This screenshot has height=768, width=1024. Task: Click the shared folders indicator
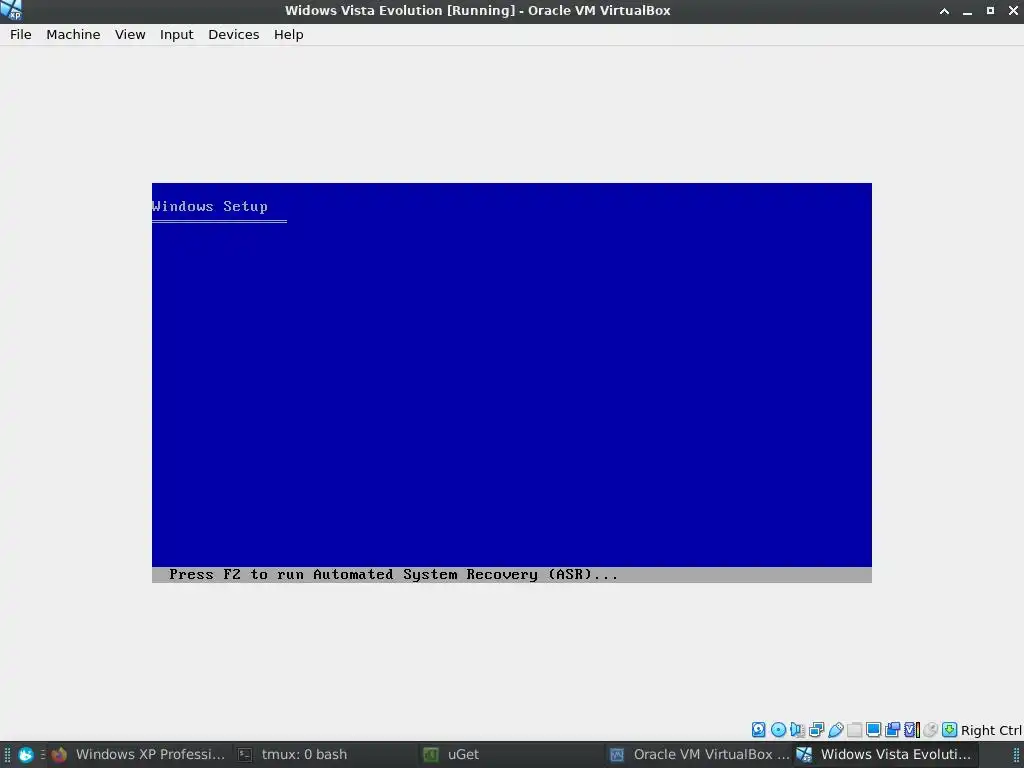854,730
